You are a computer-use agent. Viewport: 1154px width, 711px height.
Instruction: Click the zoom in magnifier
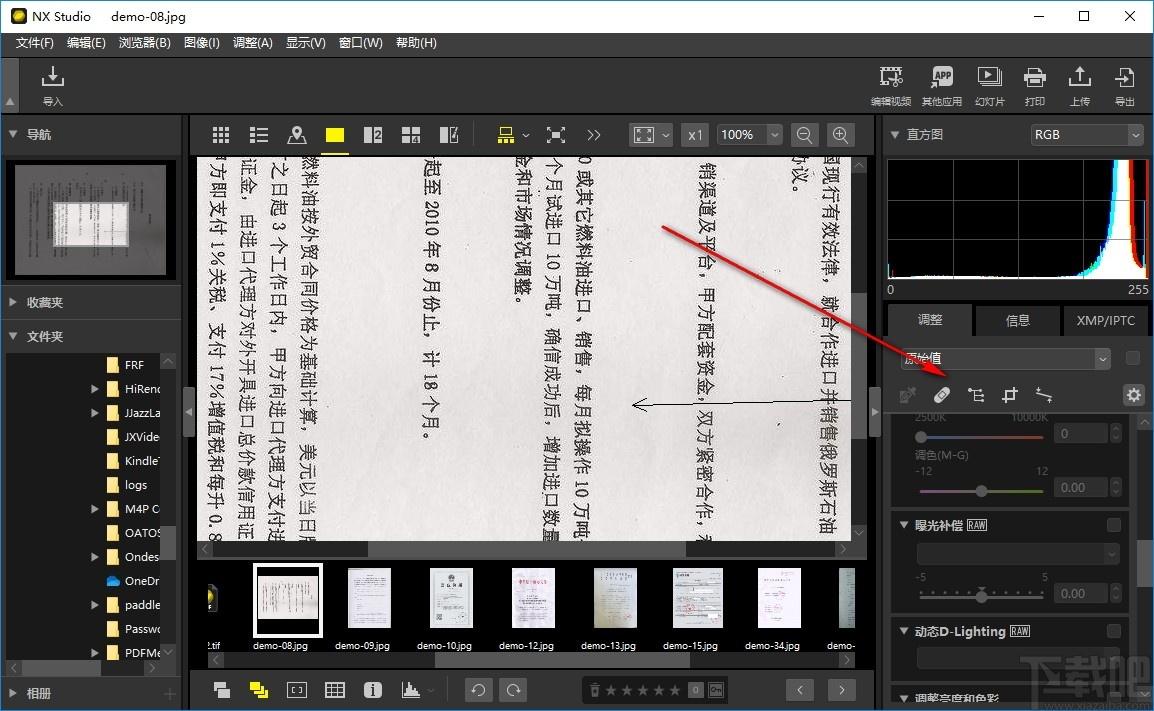click(x=840, y=135)
